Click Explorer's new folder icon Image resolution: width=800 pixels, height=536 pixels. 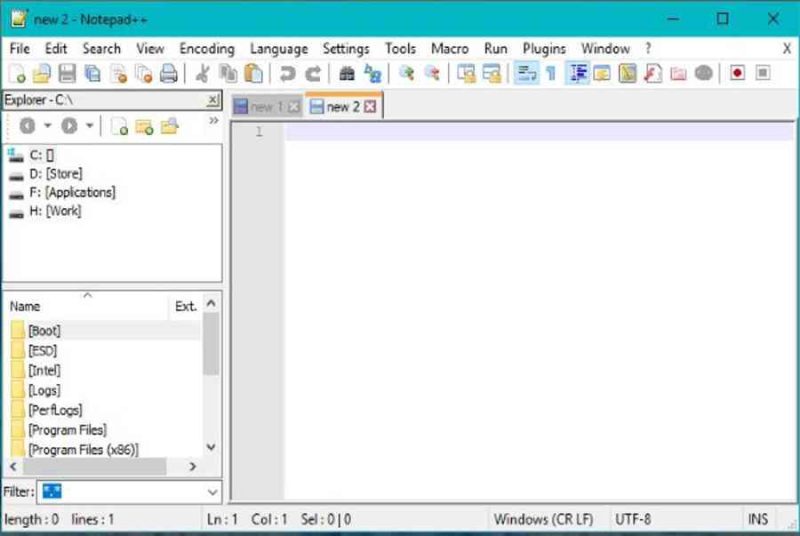[145, 126]
